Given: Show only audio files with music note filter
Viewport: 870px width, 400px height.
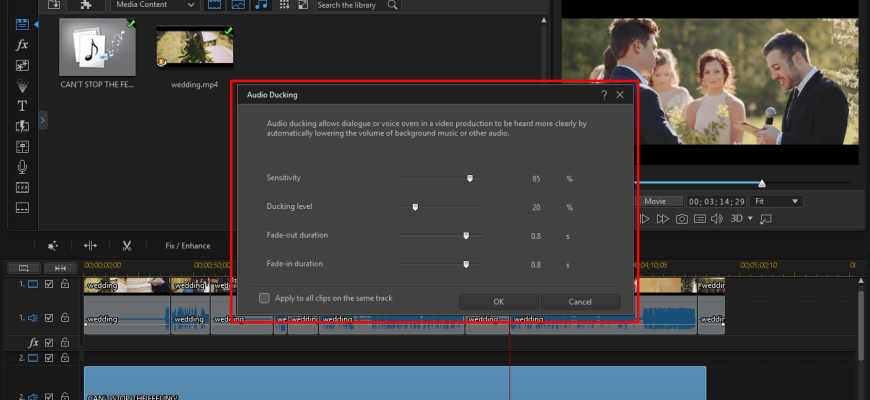Looking at the screenshot, I should click(261, 5).
